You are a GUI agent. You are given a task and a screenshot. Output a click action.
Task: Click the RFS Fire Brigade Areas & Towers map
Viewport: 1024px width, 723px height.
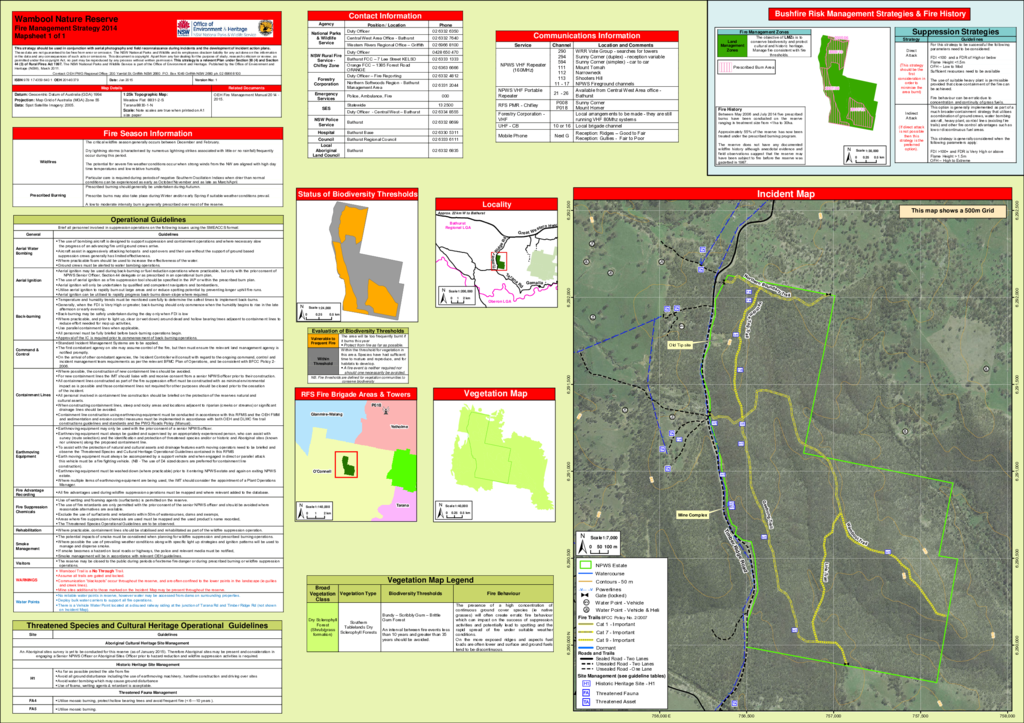[356, 460]
